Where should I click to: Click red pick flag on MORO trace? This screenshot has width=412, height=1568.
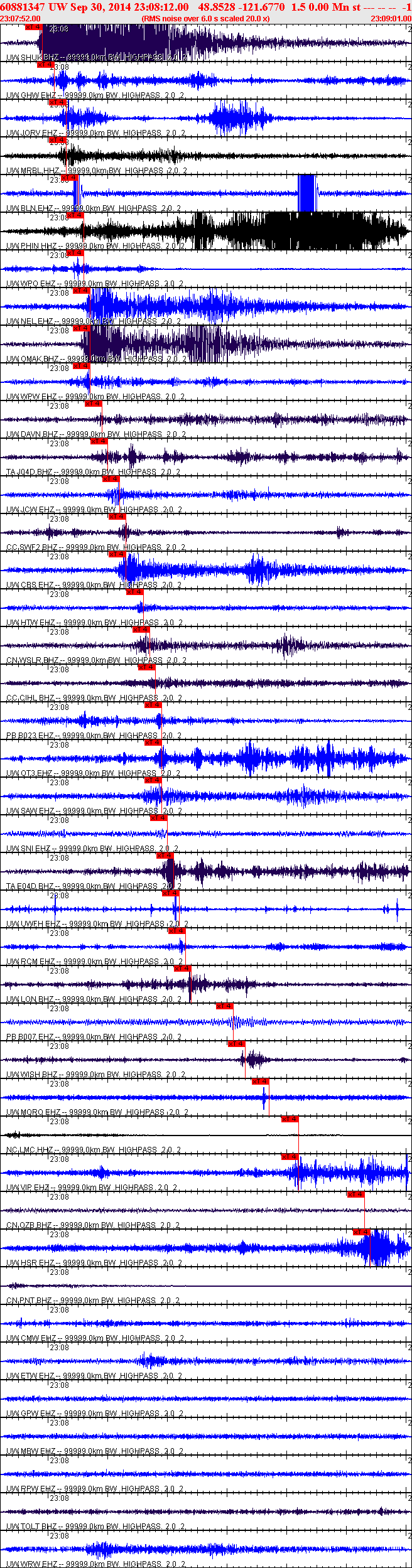click(260, 1082)
